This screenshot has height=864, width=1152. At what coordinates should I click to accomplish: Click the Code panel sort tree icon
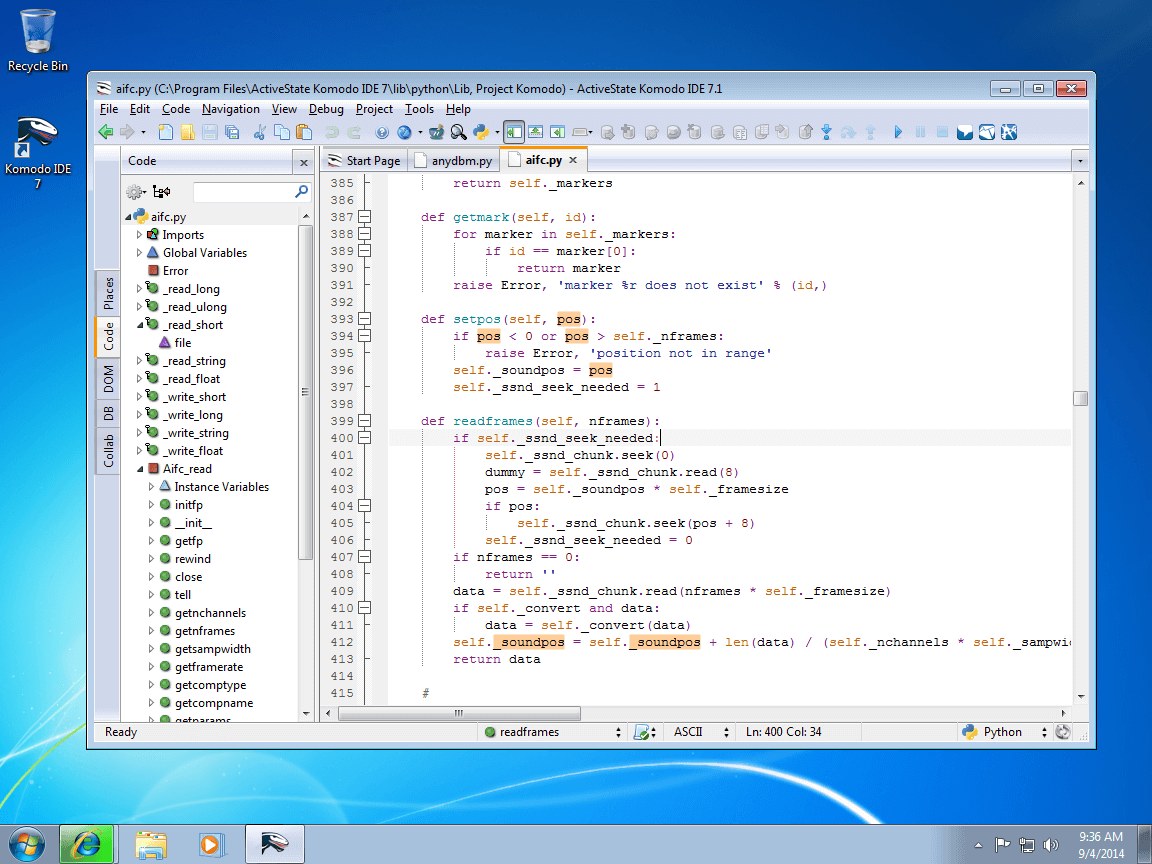162,192
